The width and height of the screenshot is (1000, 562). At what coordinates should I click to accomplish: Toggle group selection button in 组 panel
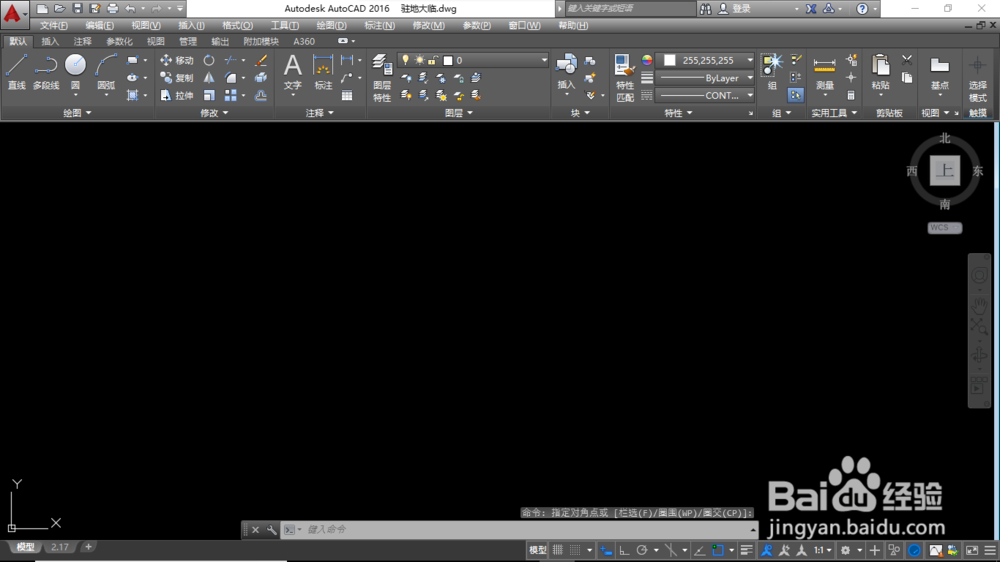(x=795, y=95)
